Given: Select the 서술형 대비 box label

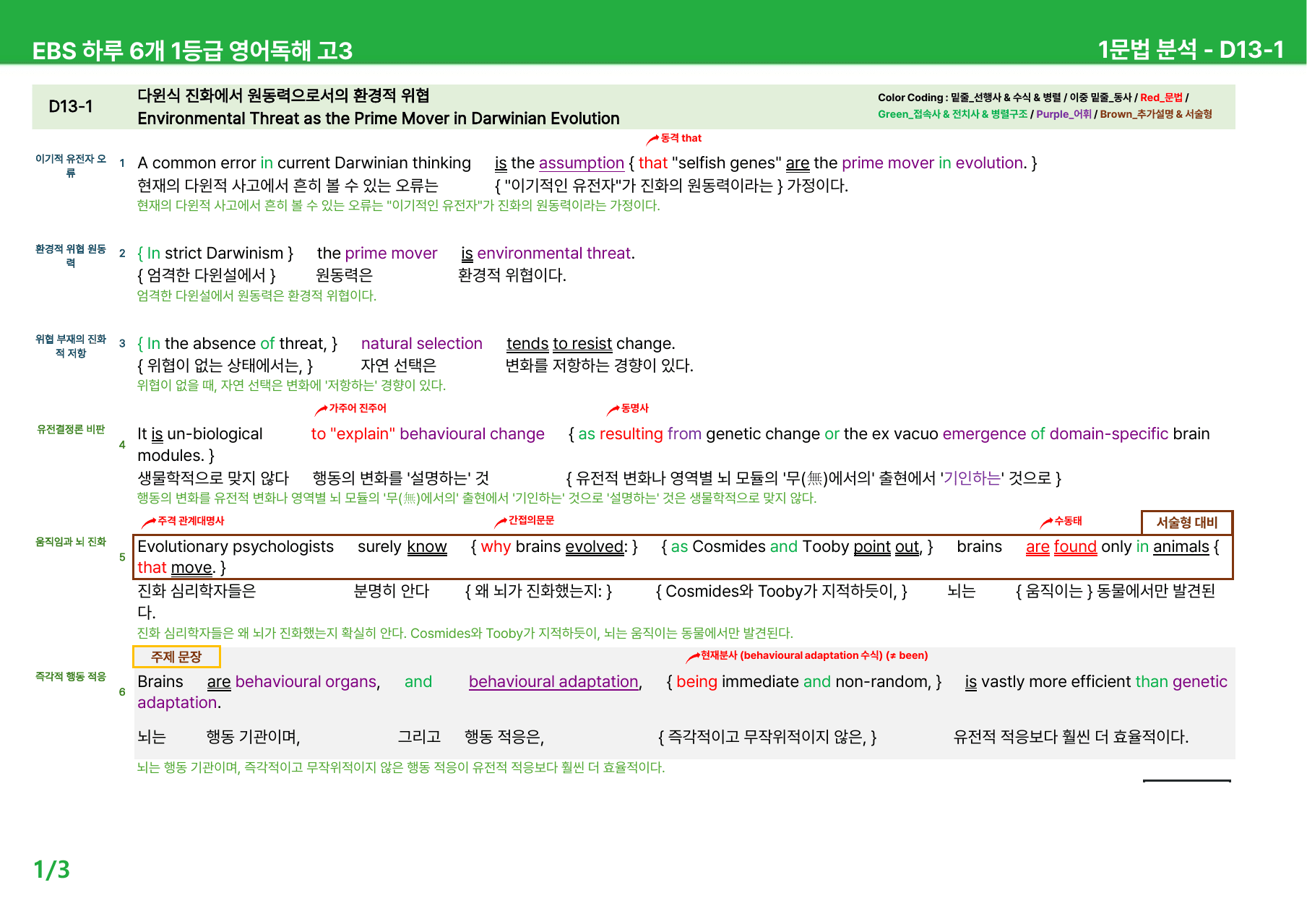Looking at the screenshot, I should pos(1187,522).
